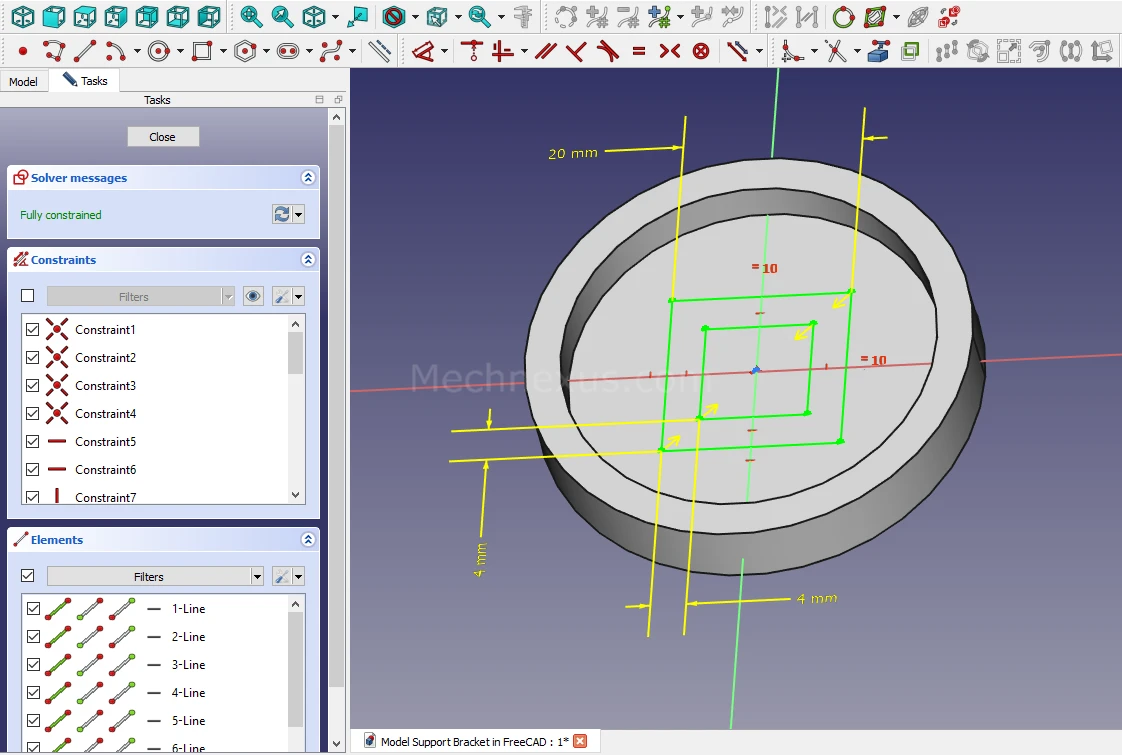The height and width of the screenshot is (755, 1122).
Task: Choose the Polyline sketch tool
Action: (x=53, y=51)
